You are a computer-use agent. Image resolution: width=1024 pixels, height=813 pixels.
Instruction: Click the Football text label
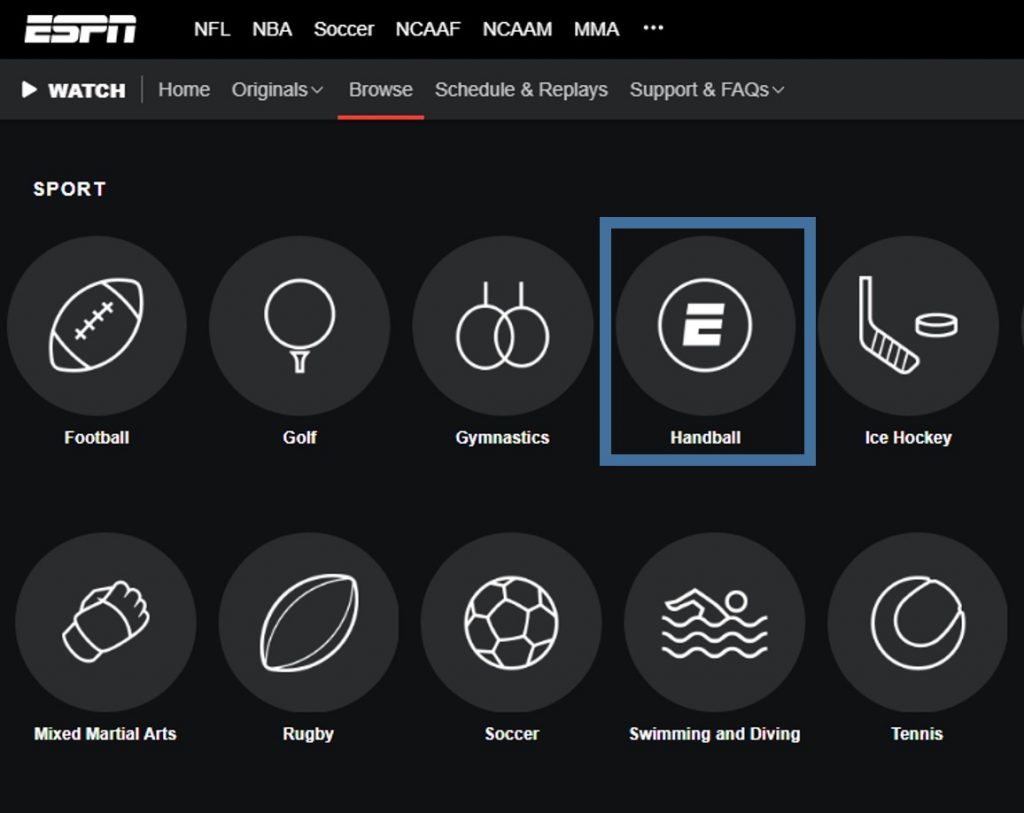click(x=97, y=438)
